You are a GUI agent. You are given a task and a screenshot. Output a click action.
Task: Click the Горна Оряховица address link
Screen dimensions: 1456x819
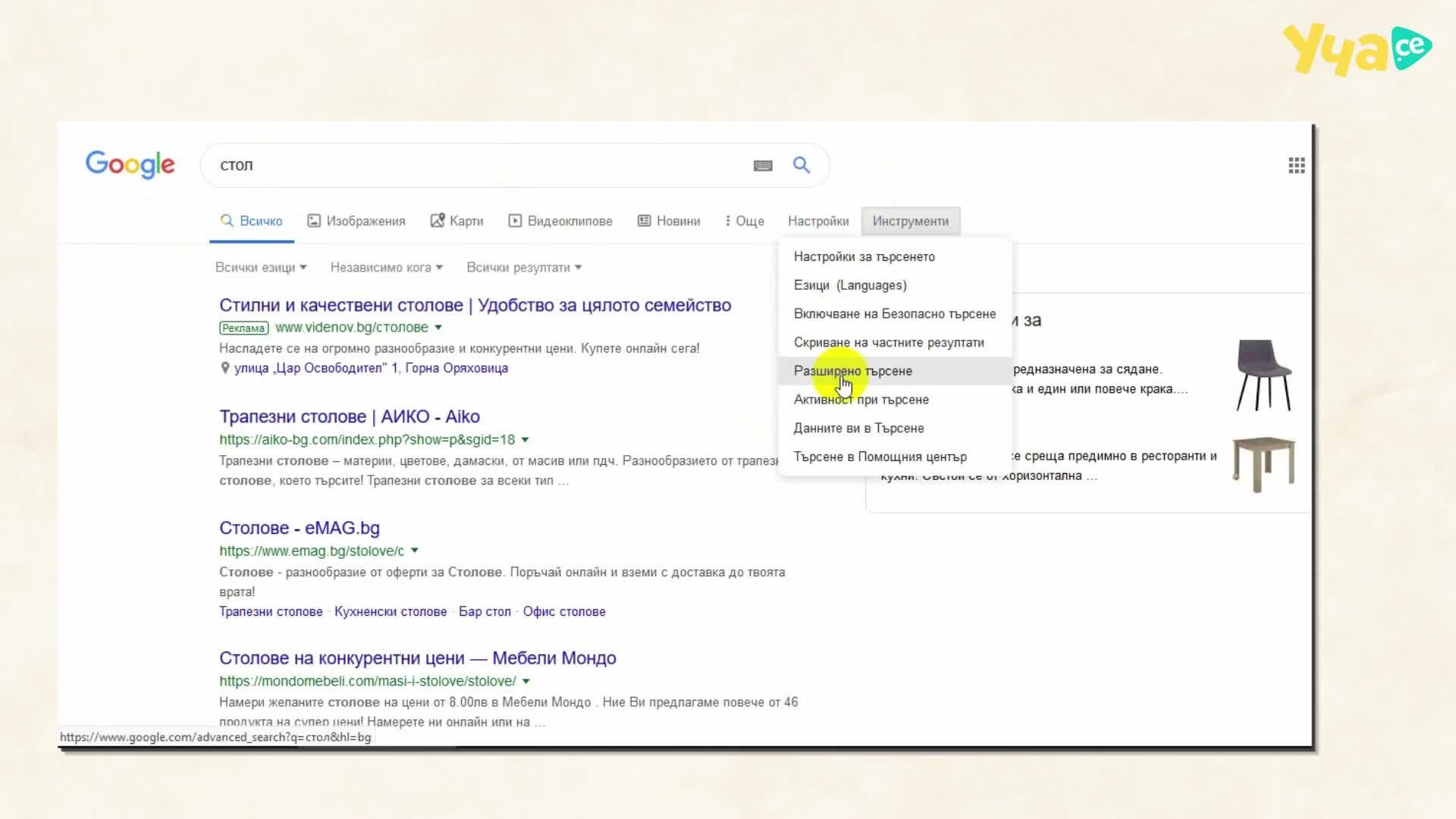point(371,369)
